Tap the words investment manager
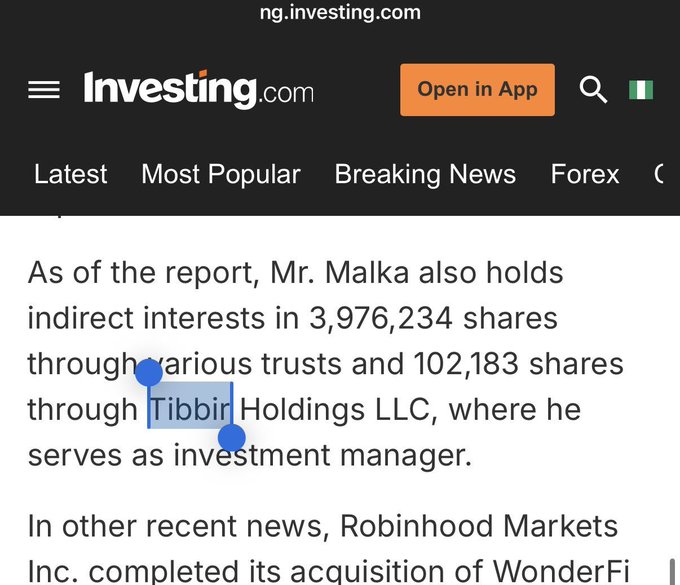Screen dimensions: 680x585 pos(322,455)
